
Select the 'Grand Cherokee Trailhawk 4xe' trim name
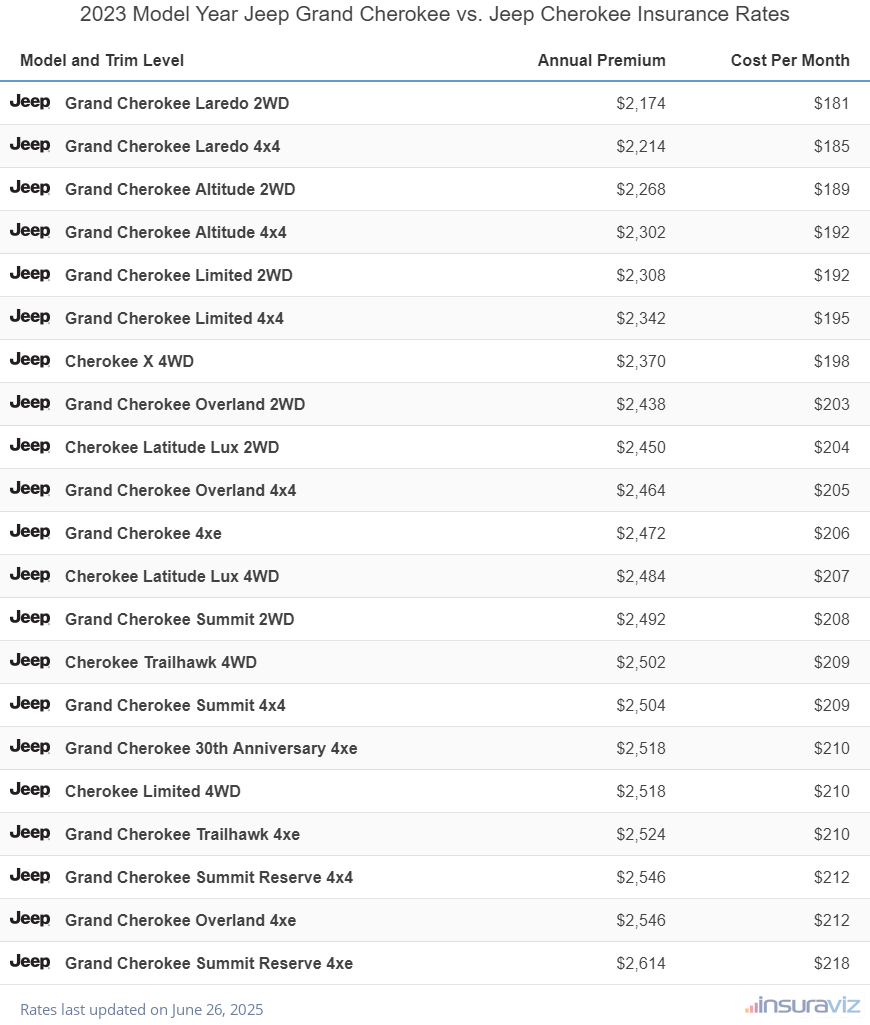pos(183,835)
